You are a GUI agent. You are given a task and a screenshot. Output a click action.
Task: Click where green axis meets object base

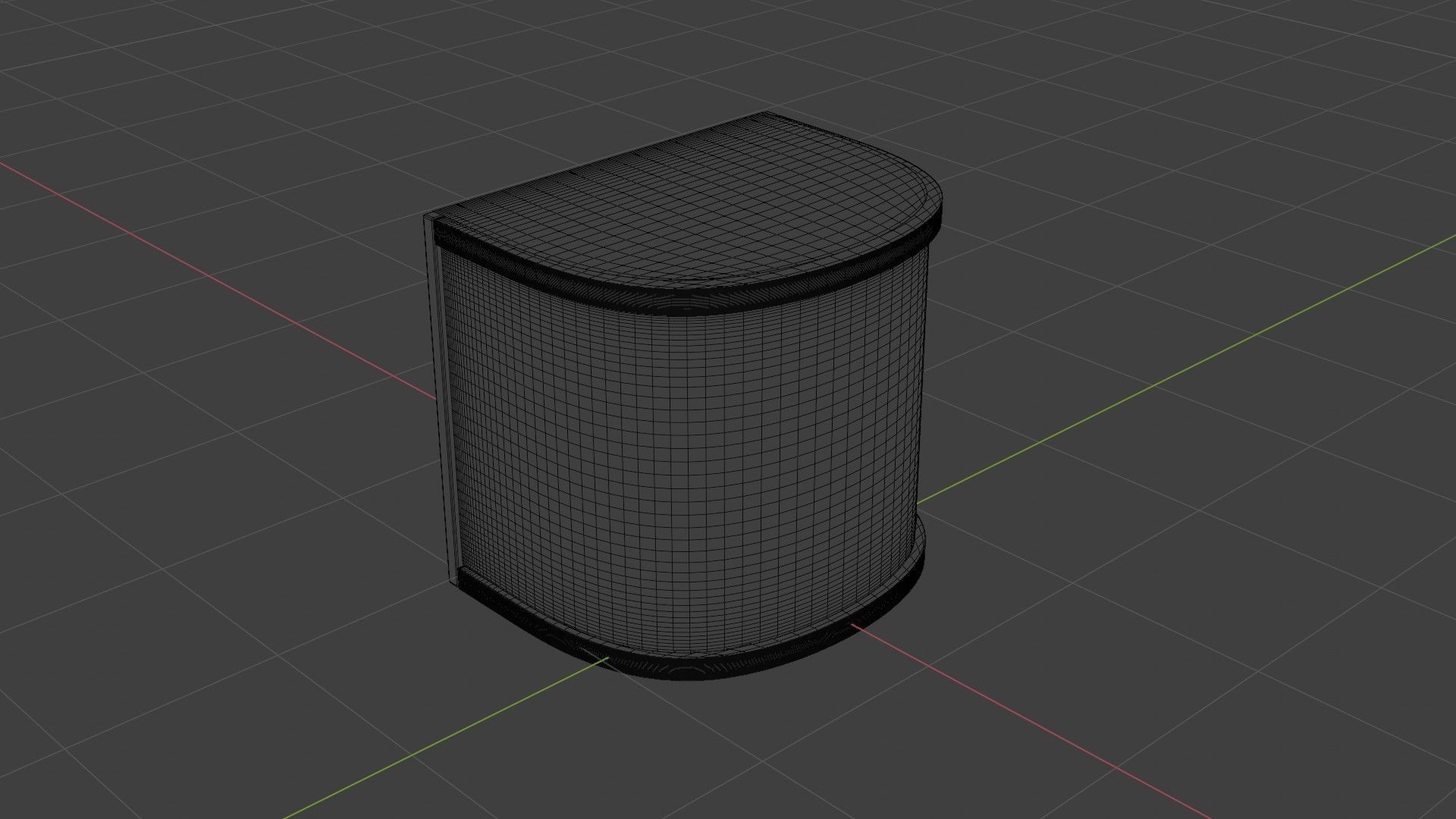(x=607, y=660)
